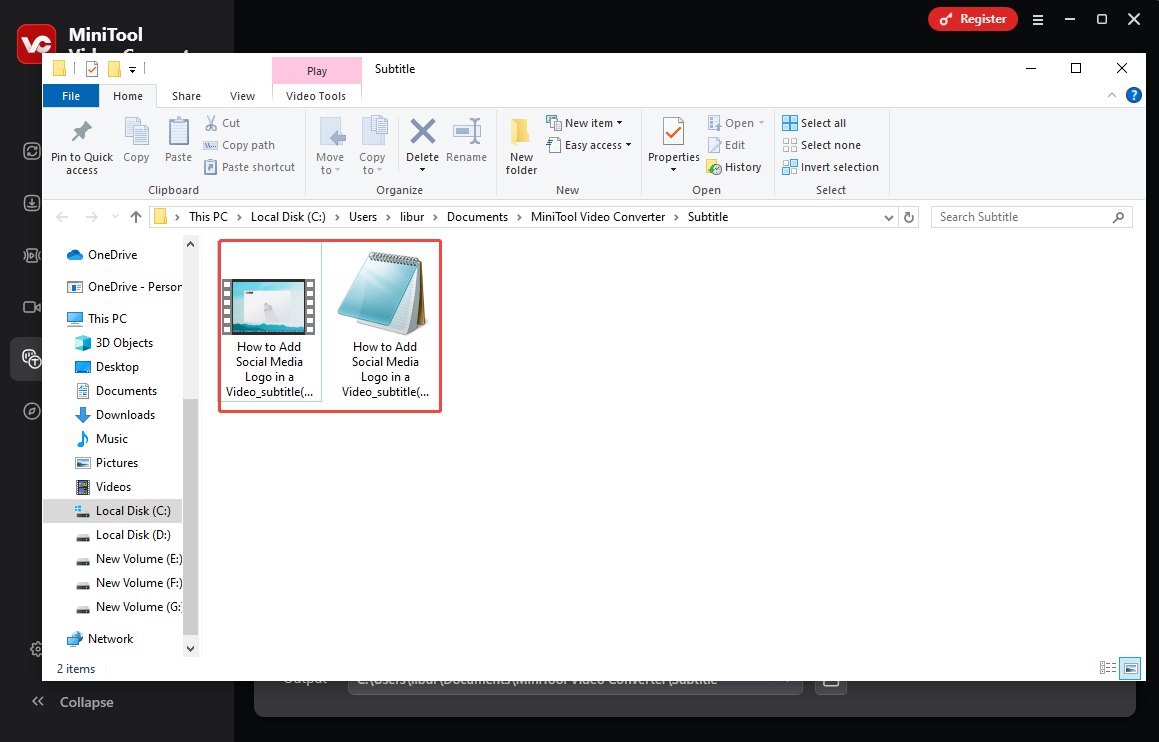Screen dimensions: 1159x742
Task: Open recent locations dropdown arrow
Action: click(x=115, y=217)
